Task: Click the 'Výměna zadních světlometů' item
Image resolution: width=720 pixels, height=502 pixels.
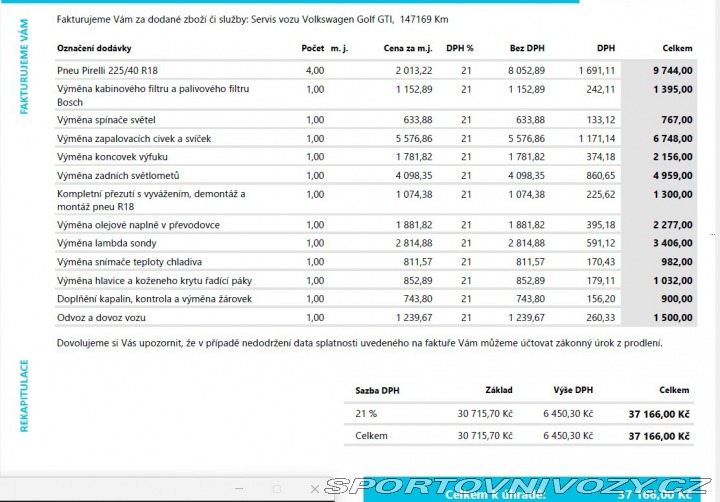Action: tap(118, 176)
